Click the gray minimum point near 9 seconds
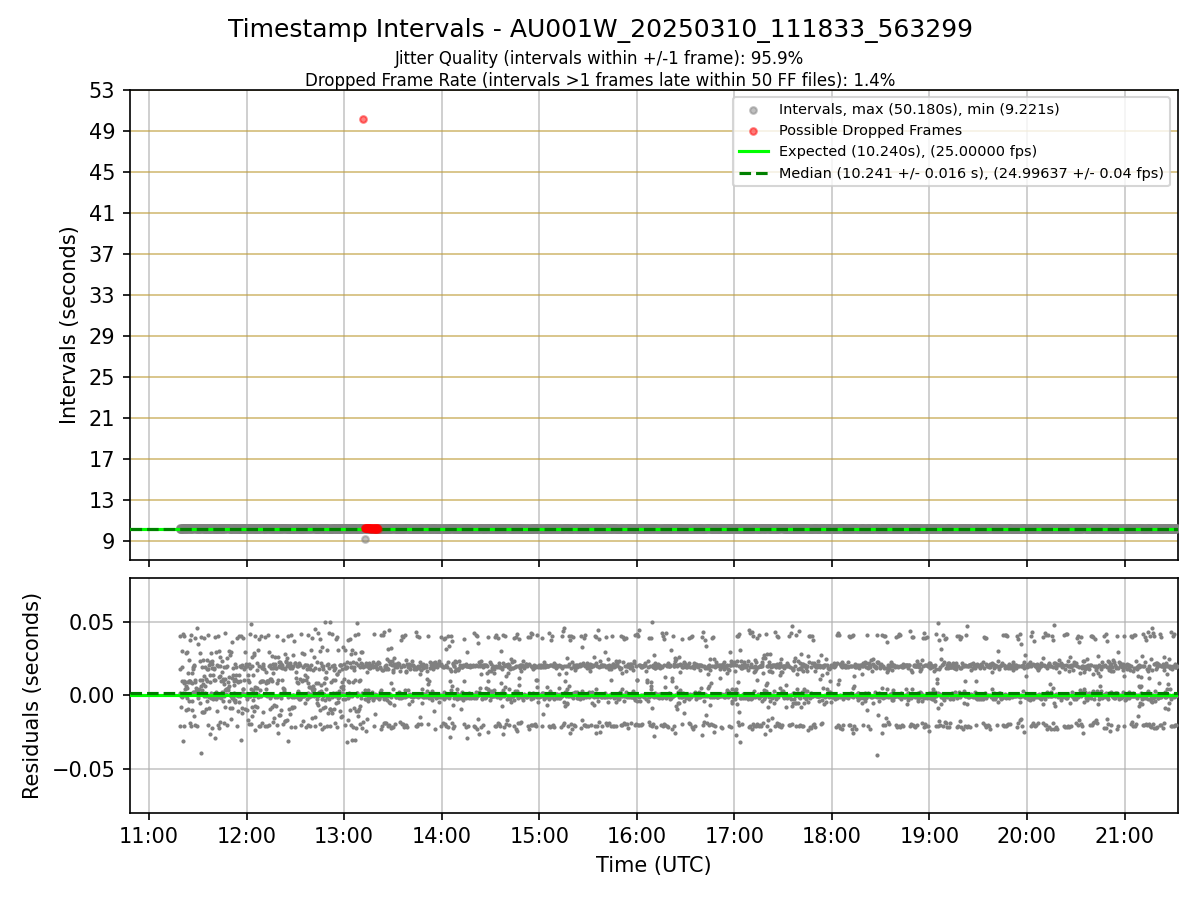This screenshot has height=900, width=1200. [365, 539]
